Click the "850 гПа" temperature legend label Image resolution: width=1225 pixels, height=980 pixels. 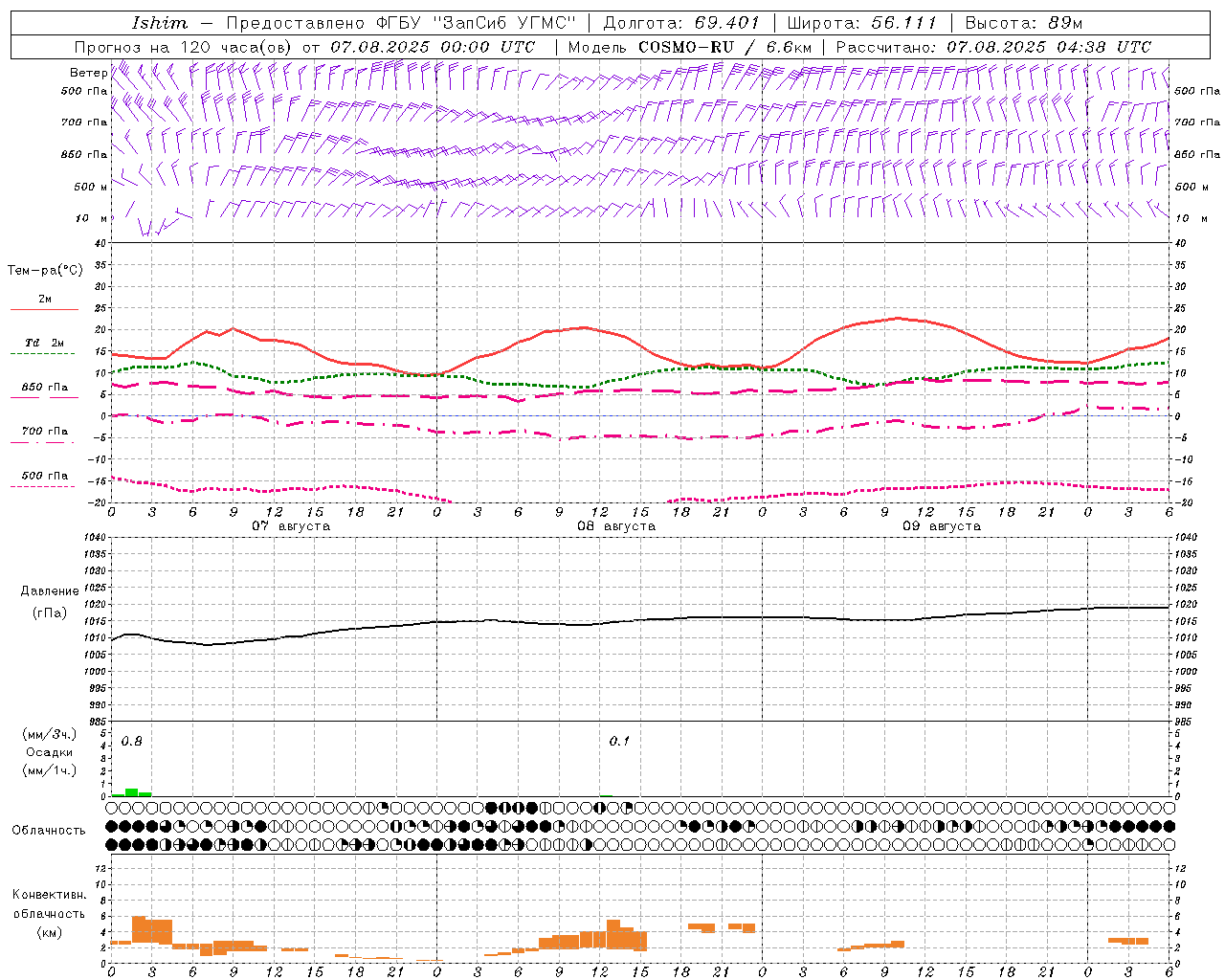[x=45, y=388]
